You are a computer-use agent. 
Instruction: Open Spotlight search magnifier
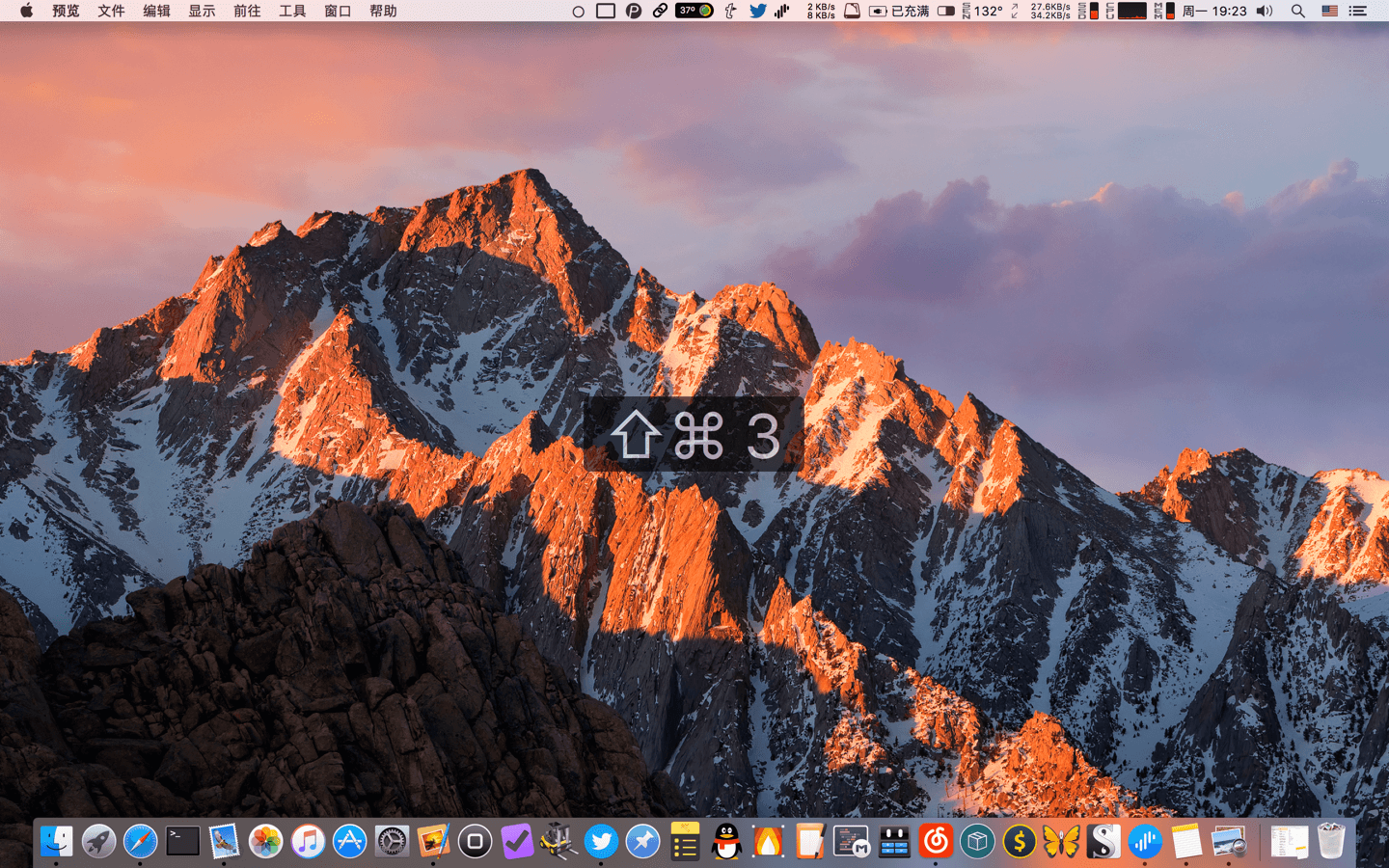1298,11
